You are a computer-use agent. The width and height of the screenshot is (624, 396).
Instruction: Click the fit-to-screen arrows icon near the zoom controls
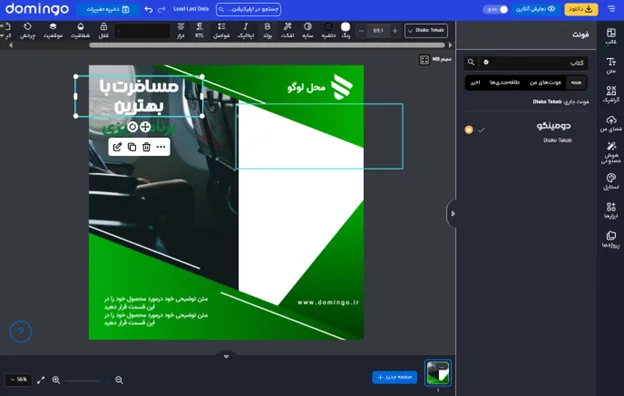41,380
